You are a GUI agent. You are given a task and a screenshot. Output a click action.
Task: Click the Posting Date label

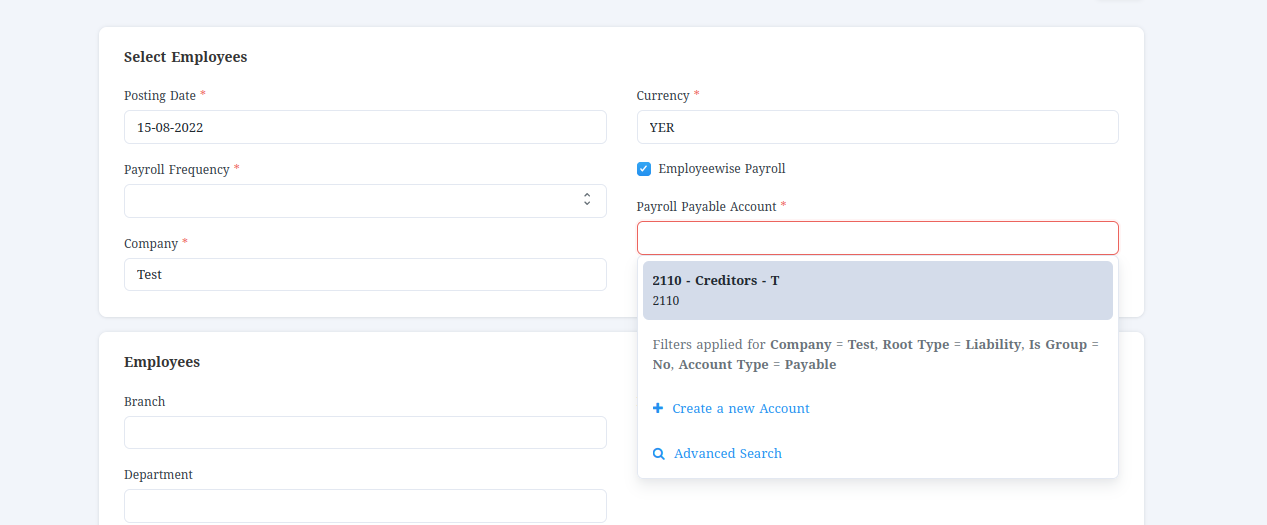160,96
